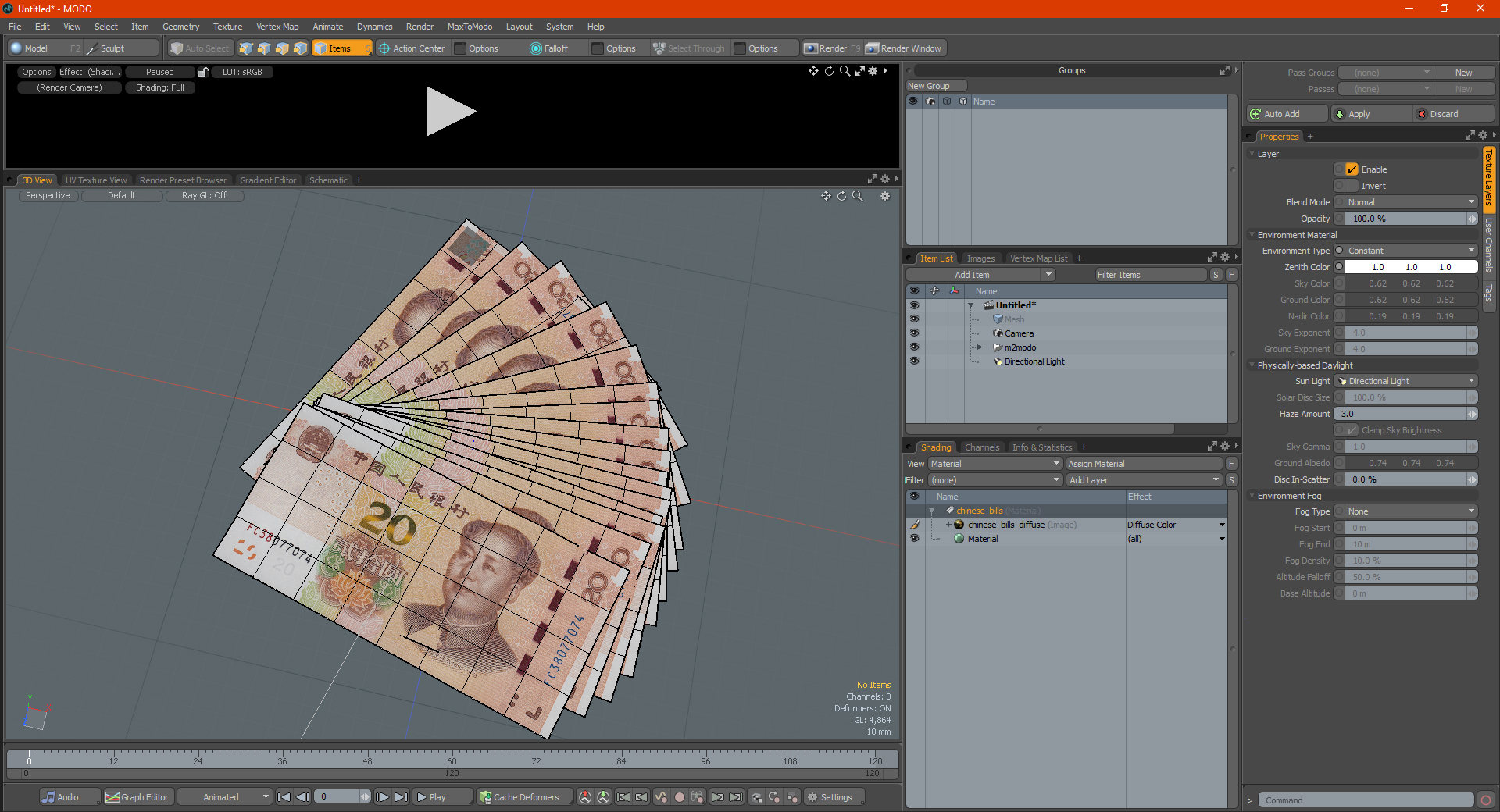Click Auto Add button
The image size is (1500, 812).
(x=1287, y=114)
